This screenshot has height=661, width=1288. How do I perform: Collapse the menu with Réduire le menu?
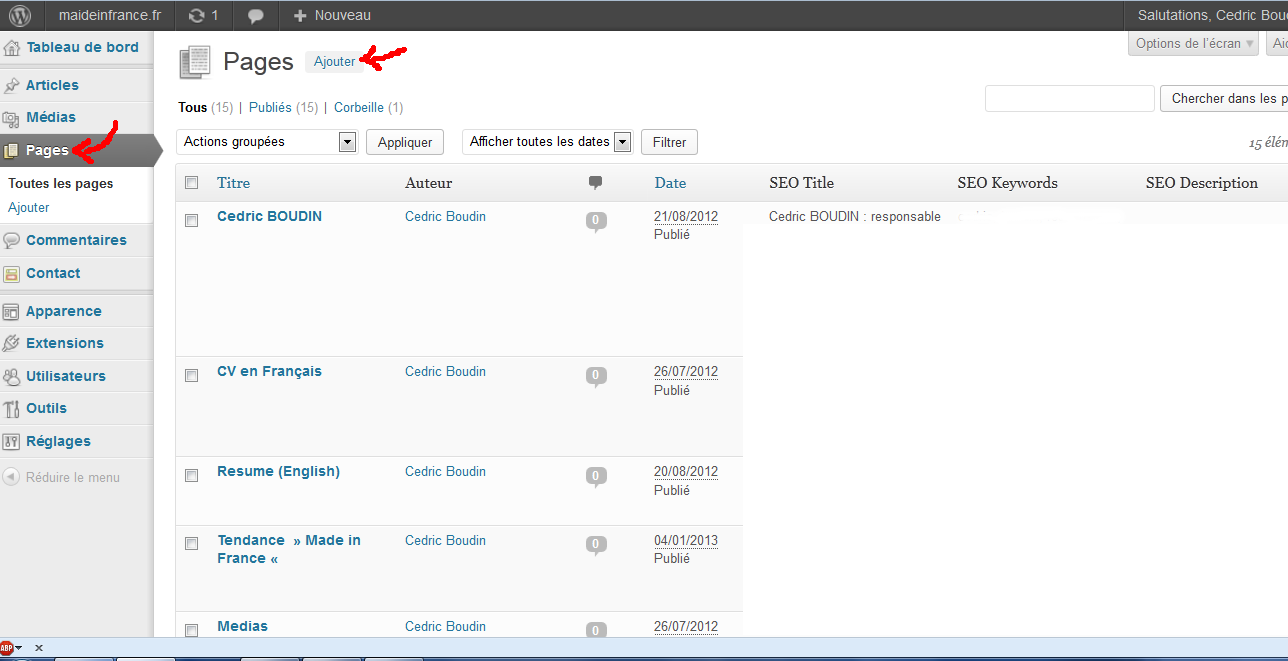pyautogui.click(x=62, y=477)
